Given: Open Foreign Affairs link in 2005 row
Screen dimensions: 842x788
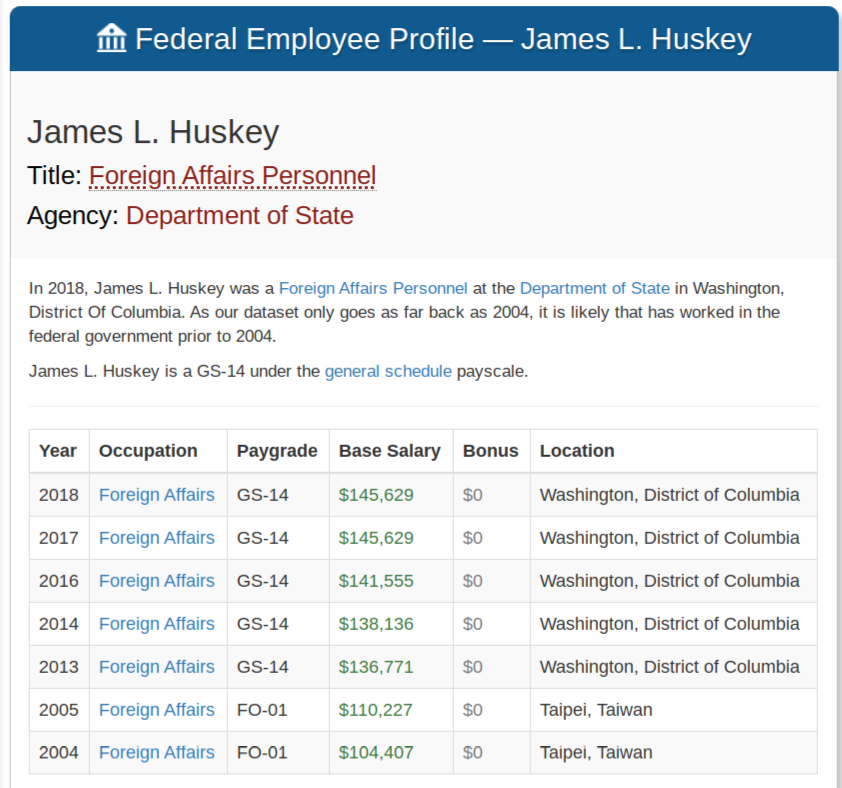Looking at the screenshot, I should pos(157,710).
